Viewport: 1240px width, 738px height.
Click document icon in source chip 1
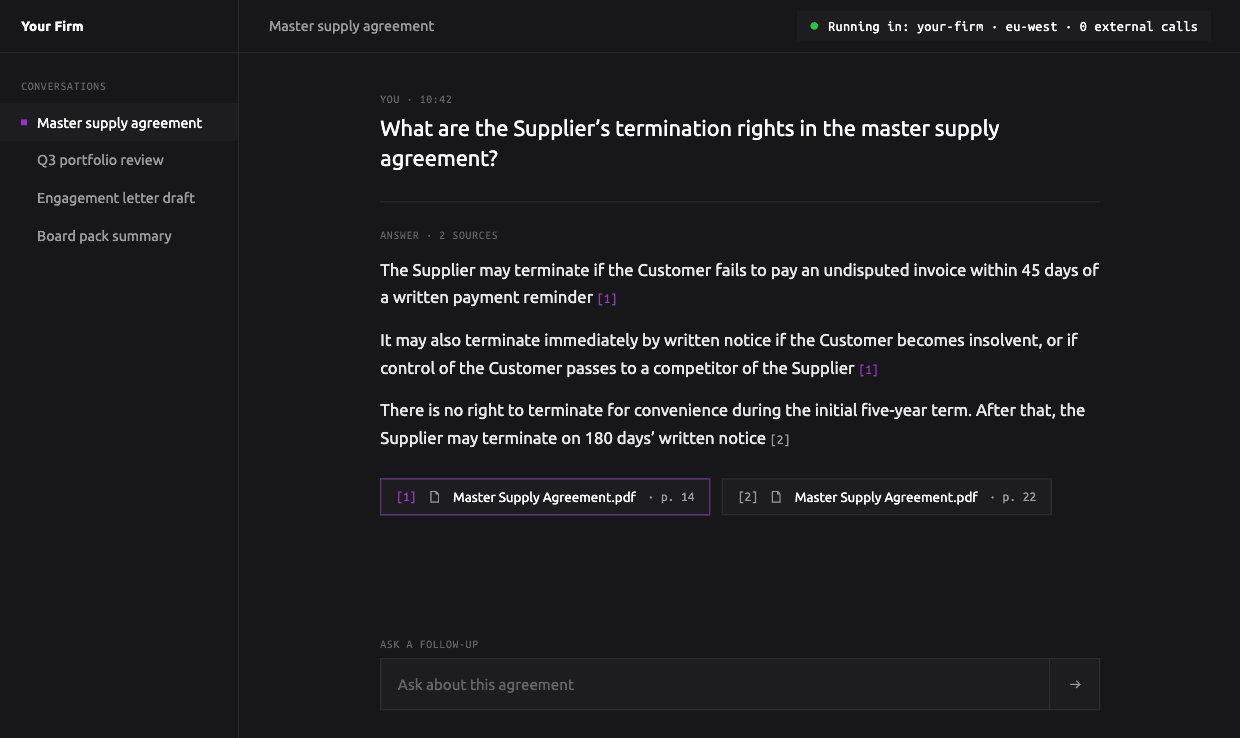click(x=435, y=497)
